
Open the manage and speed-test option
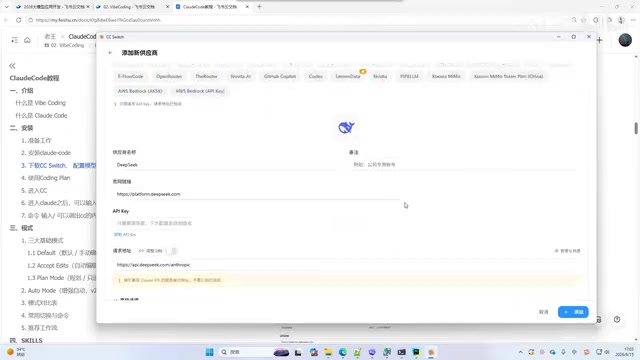click(x=567, y=251)
